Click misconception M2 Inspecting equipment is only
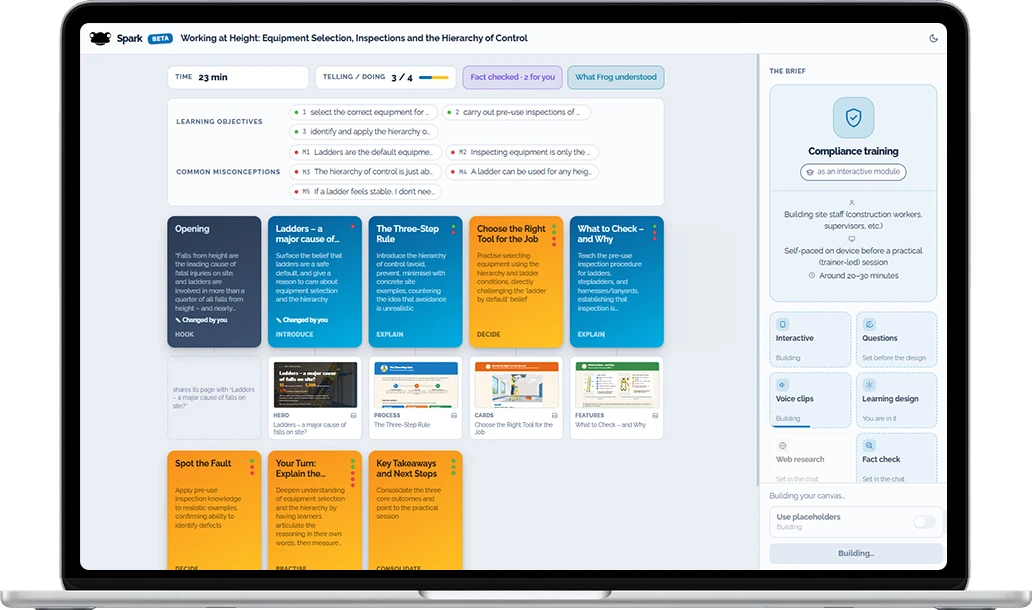Screen dimensions: 1032x610 tap(522, 152)
